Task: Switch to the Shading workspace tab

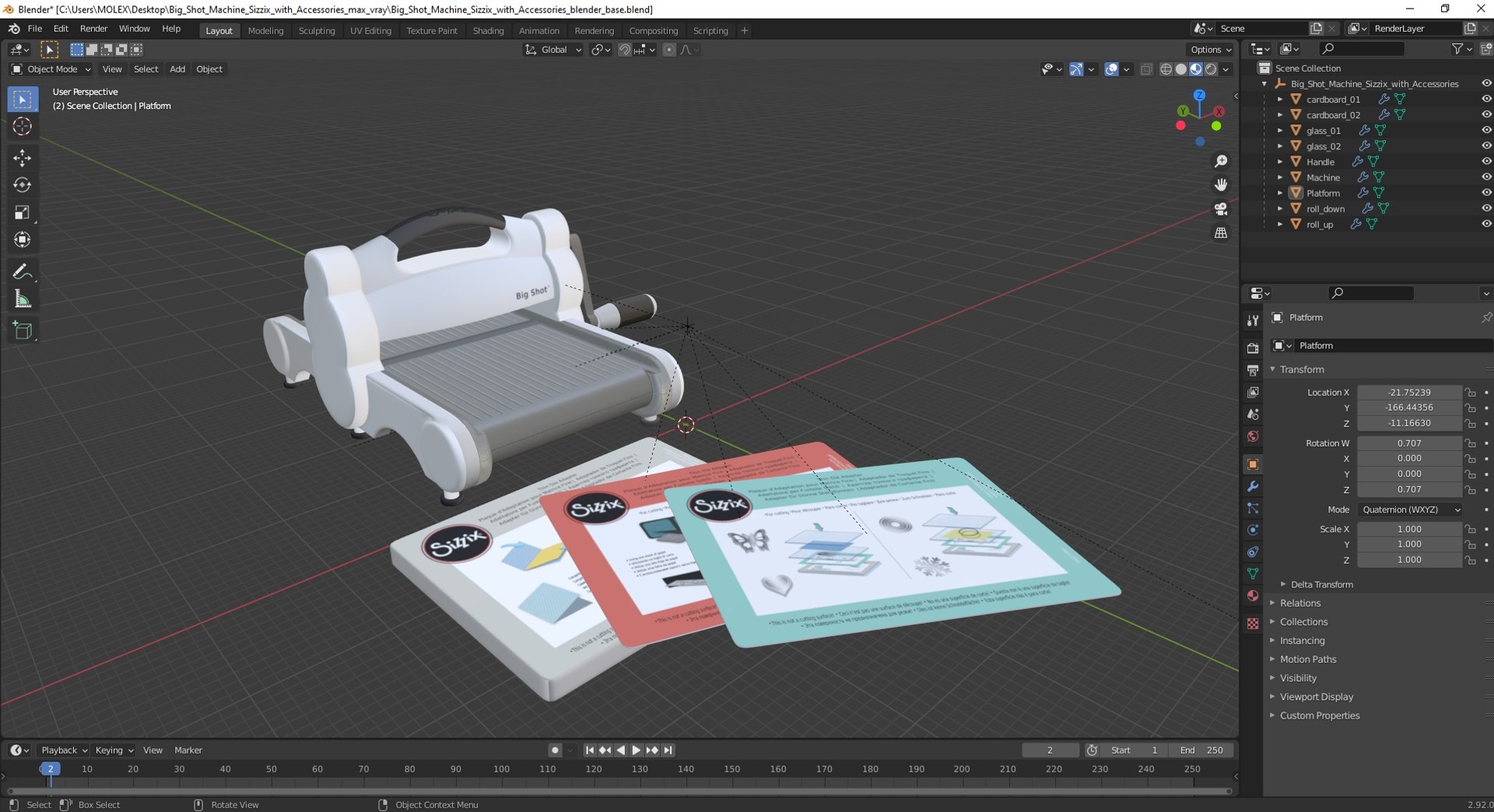Action: click(488, 31)
